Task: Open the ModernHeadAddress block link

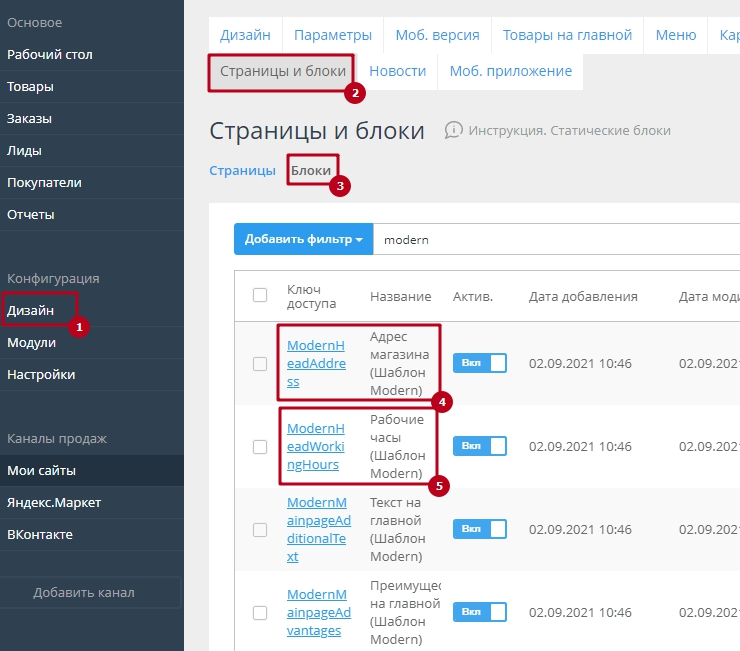Action: [316, 363]
